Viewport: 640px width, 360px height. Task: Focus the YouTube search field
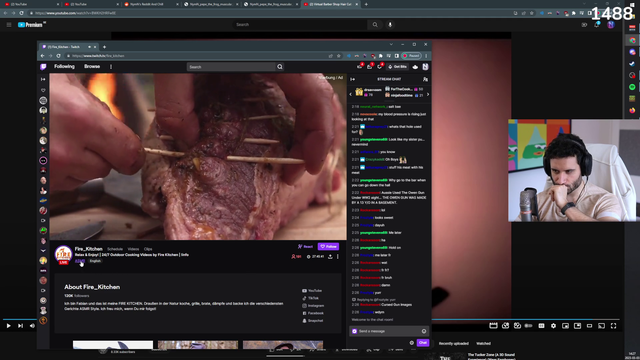pyautogui.click(x=300, y=24)
